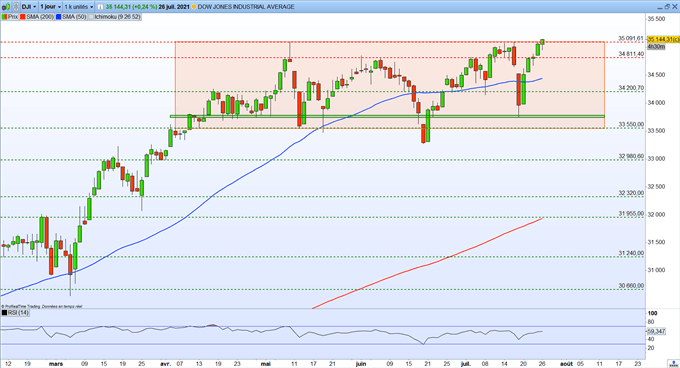
Task: Open the '1 jour' timeframe dropdown
Action: click(50, 7)
